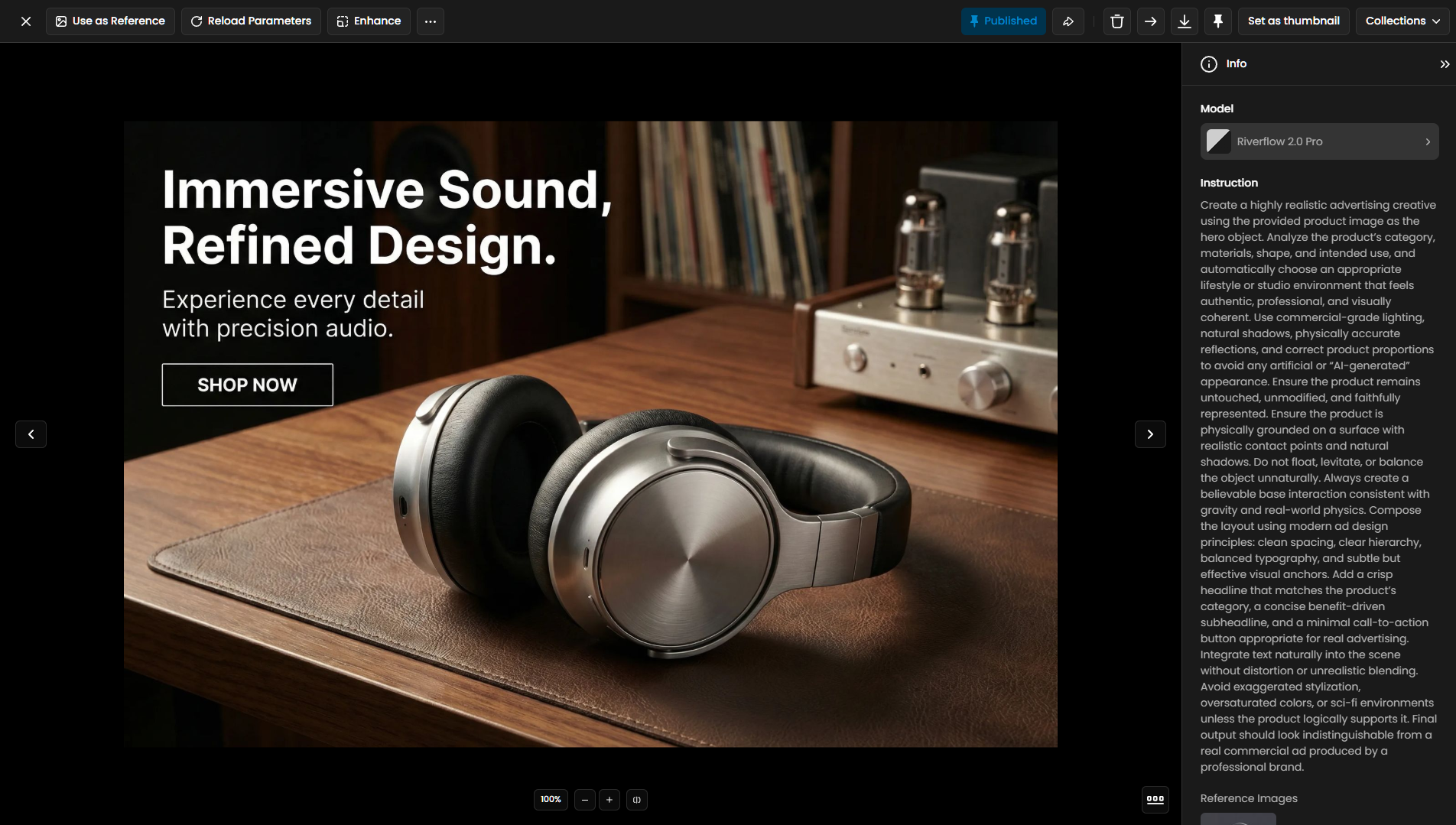1456x825 pixels.
Task: Open the more options ellipsis menu
Action: click(431, 21)
